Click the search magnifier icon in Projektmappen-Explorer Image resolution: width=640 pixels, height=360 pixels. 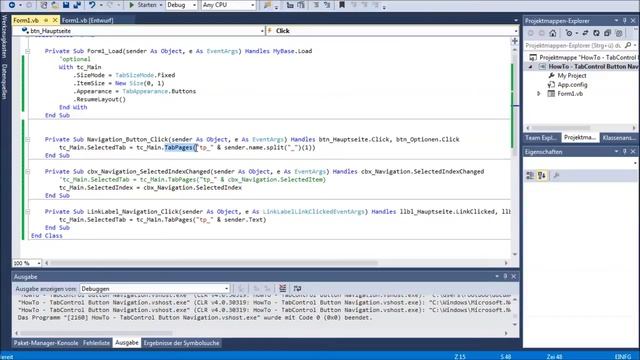click(x=628, y=45)
